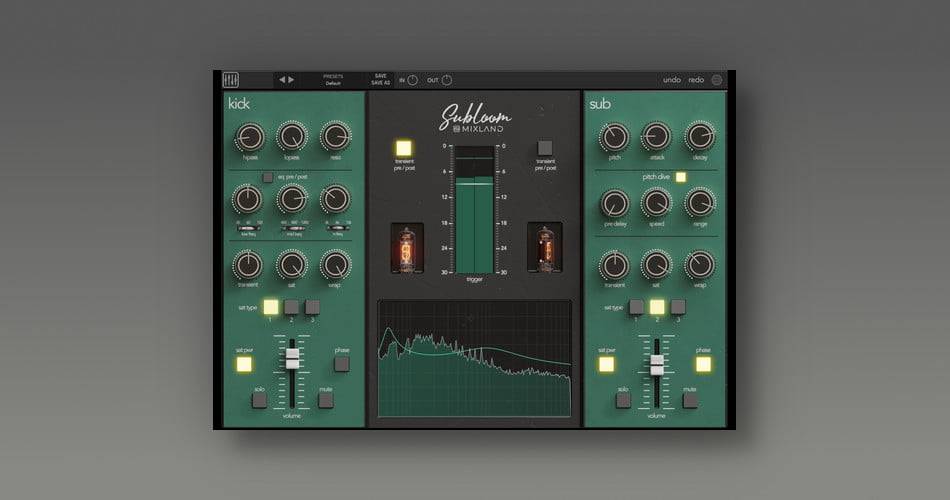Solo the sub channel
The height and width of the screenshot is (500, 950).
(x=623, y=400)
